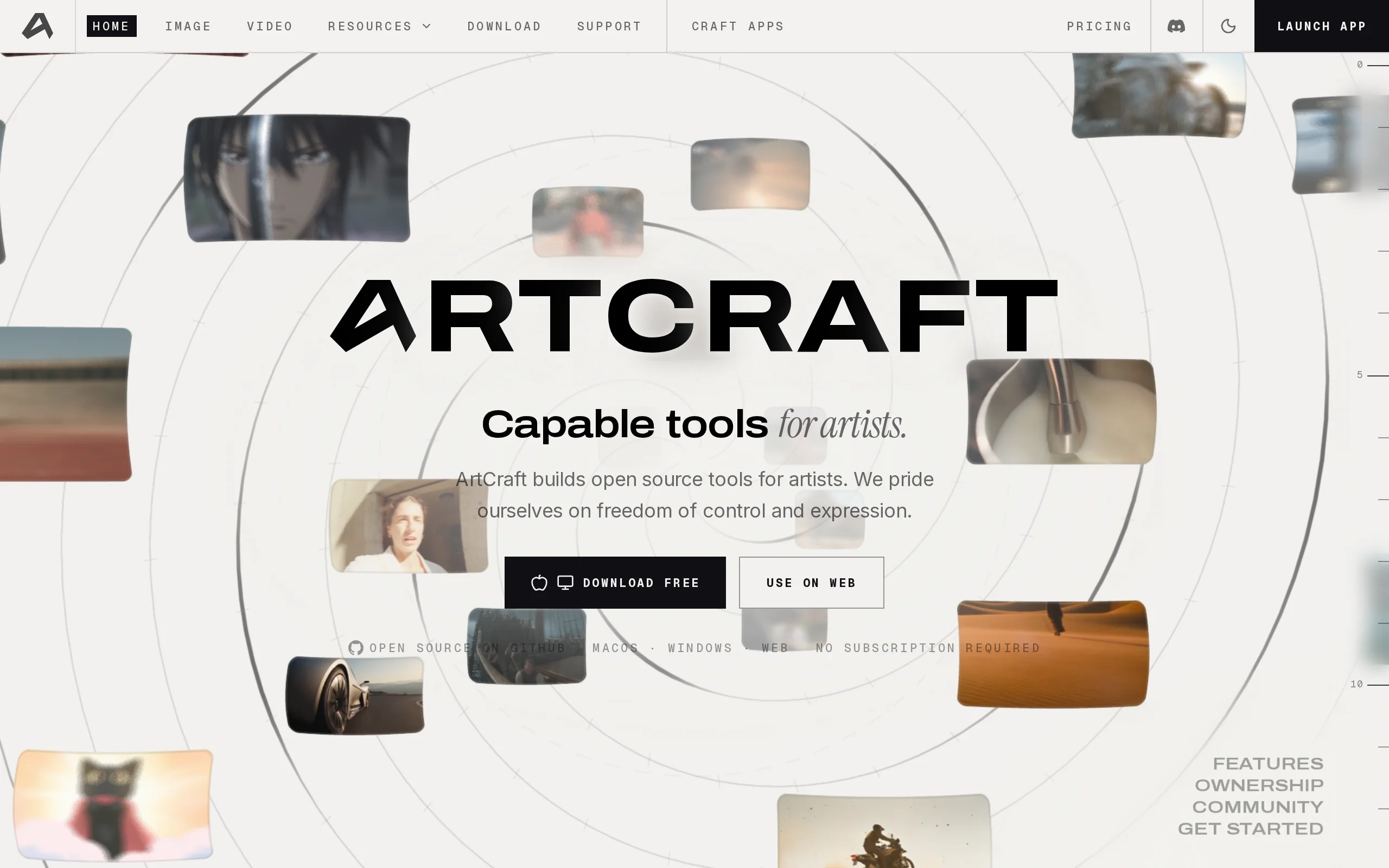This screenshot has width=1389, height=868.
Task: Jump to Community section
Action: pyautogui.click(x=1258, y=807)
